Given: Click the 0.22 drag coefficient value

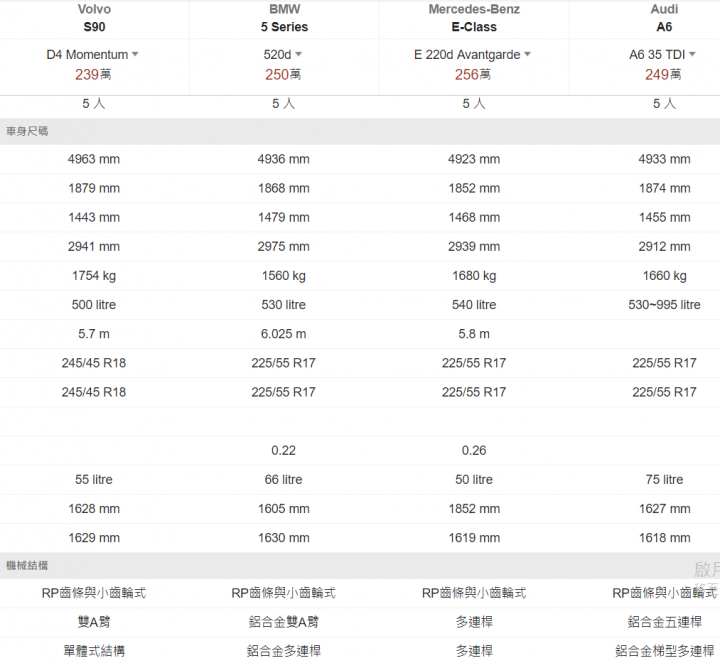Looking at the screenshot, I should click(x=283, y=450).
